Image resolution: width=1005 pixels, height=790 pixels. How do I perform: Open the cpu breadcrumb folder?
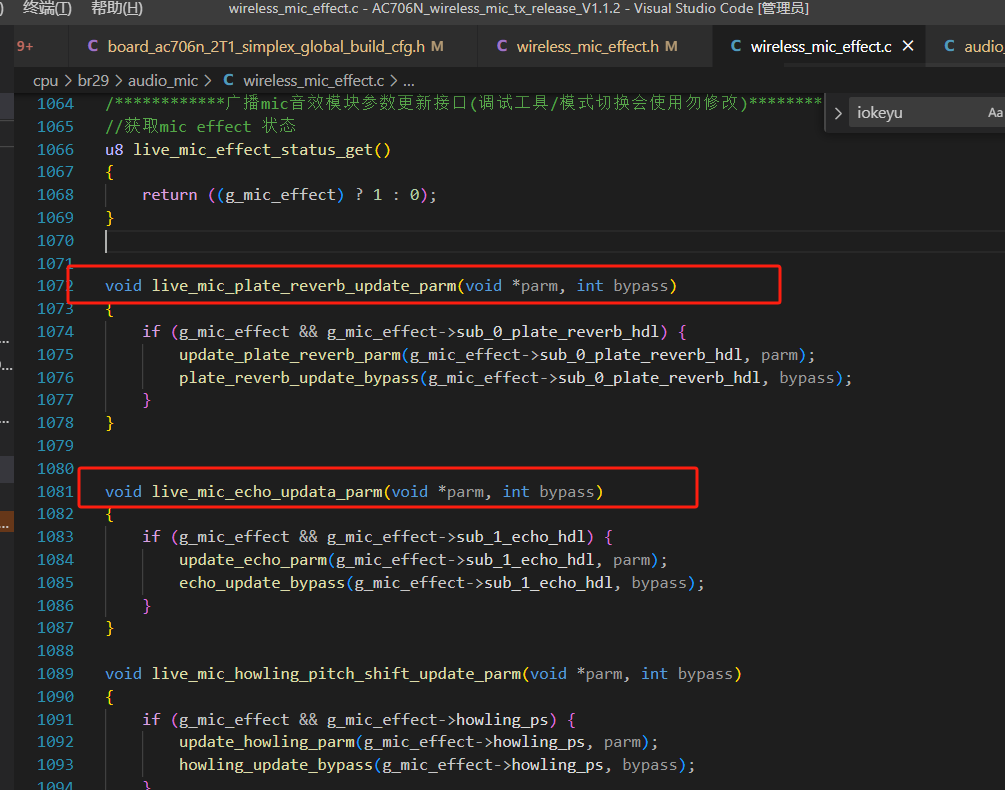[46, 81]
